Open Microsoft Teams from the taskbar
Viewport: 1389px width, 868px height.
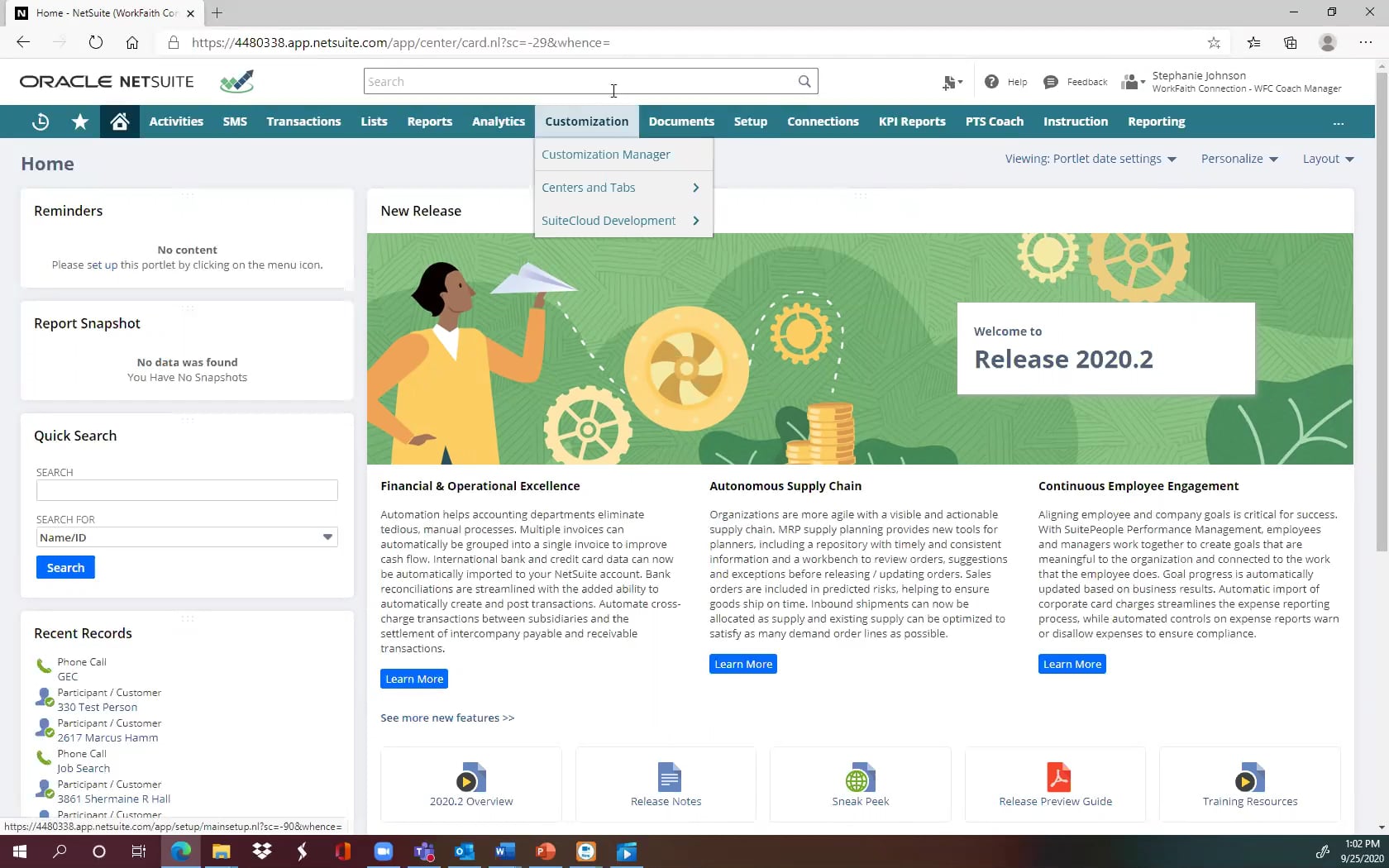tap(424, 851)
